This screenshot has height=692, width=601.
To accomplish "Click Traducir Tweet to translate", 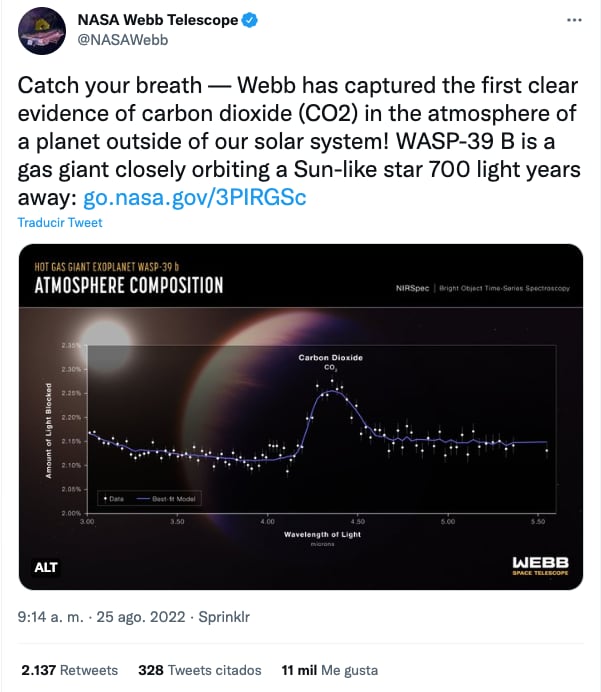I will [x=60, y=222].
